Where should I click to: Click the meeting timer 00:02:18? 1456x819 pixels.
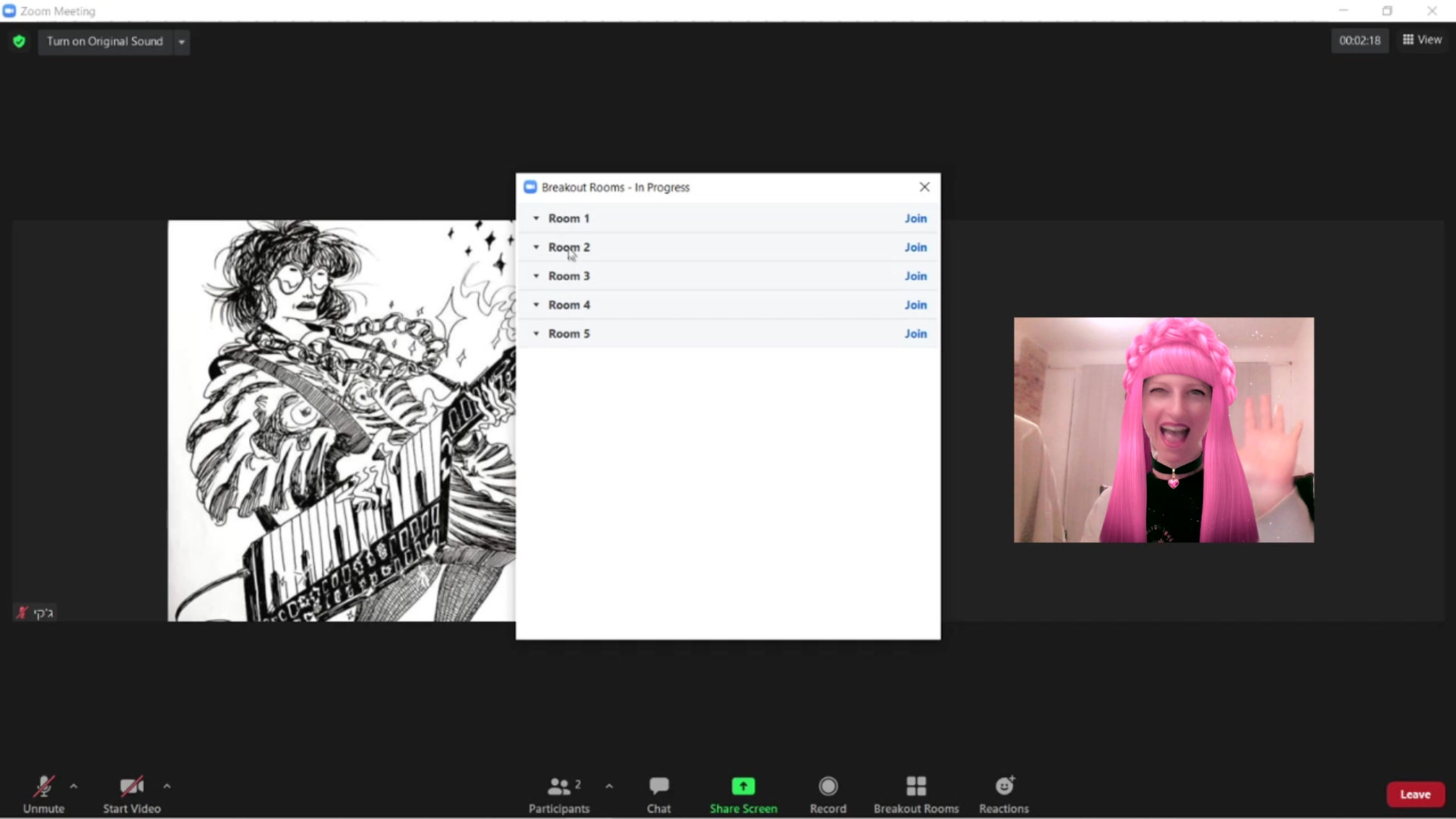(1359, 40)
